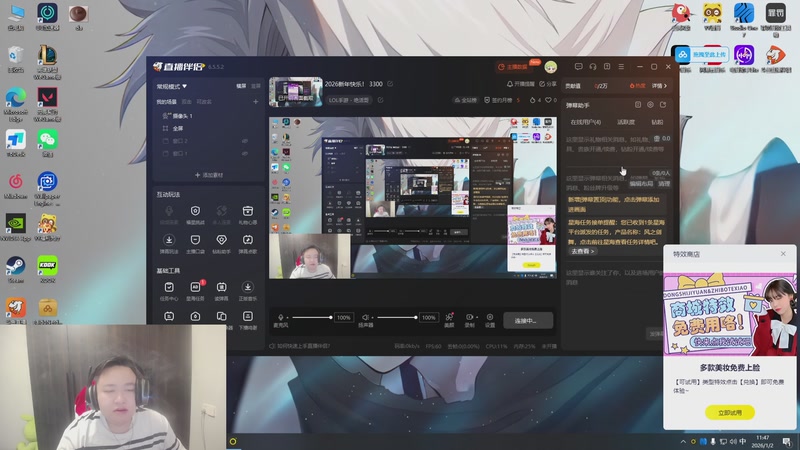Open 正版音乐 licensed music tool

point(247,291)
